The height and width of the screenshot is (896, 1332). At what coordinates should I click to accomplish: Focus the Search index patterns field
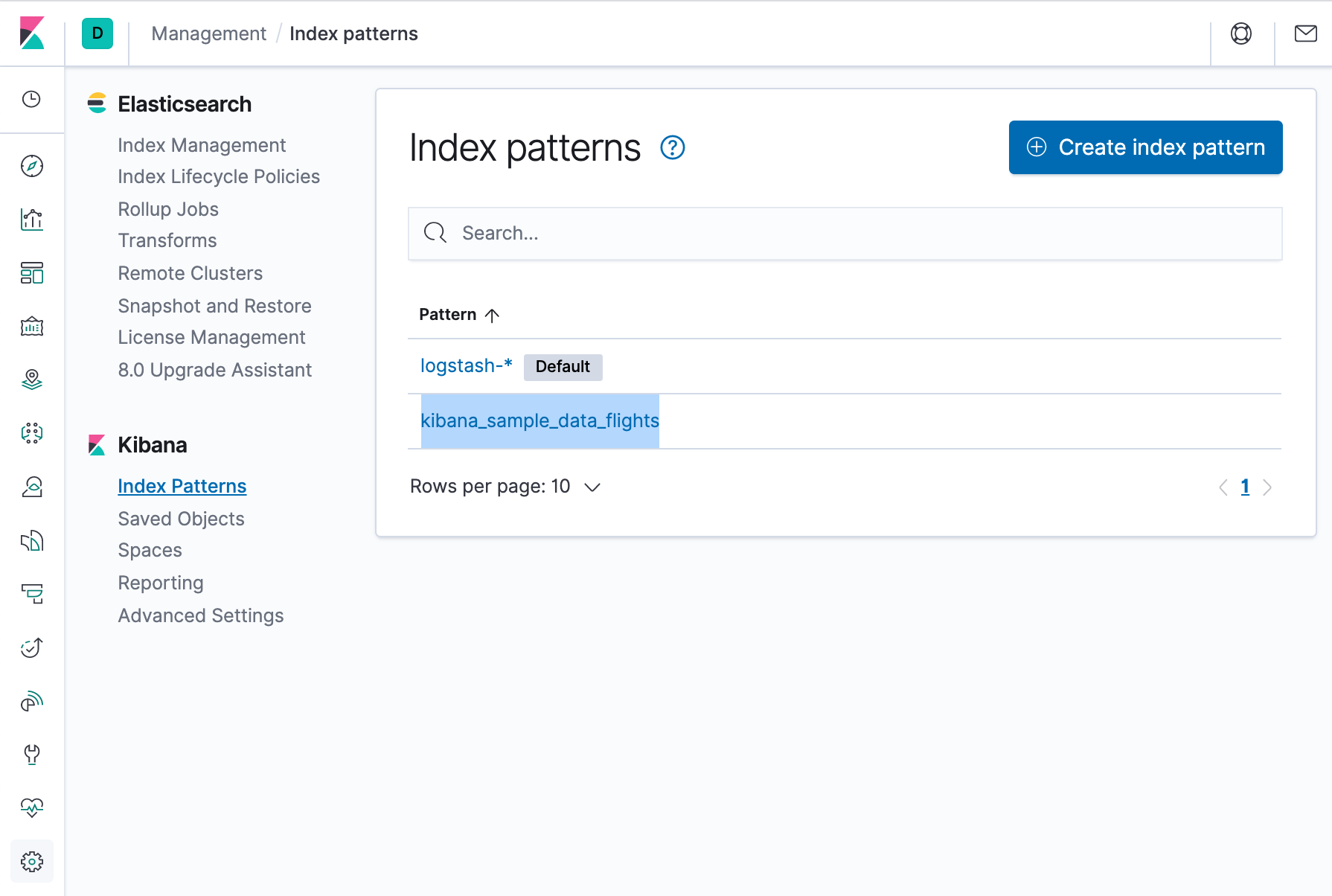[845, 234]
